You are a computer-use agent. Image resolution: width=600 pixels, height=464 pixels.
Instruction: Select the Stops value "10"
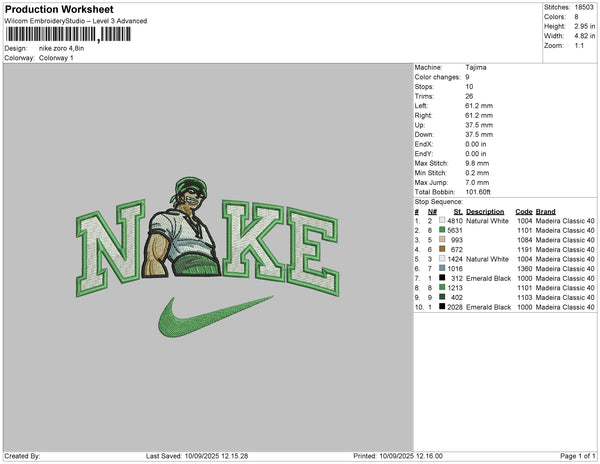pyautogui.click(x=469, y=86)
